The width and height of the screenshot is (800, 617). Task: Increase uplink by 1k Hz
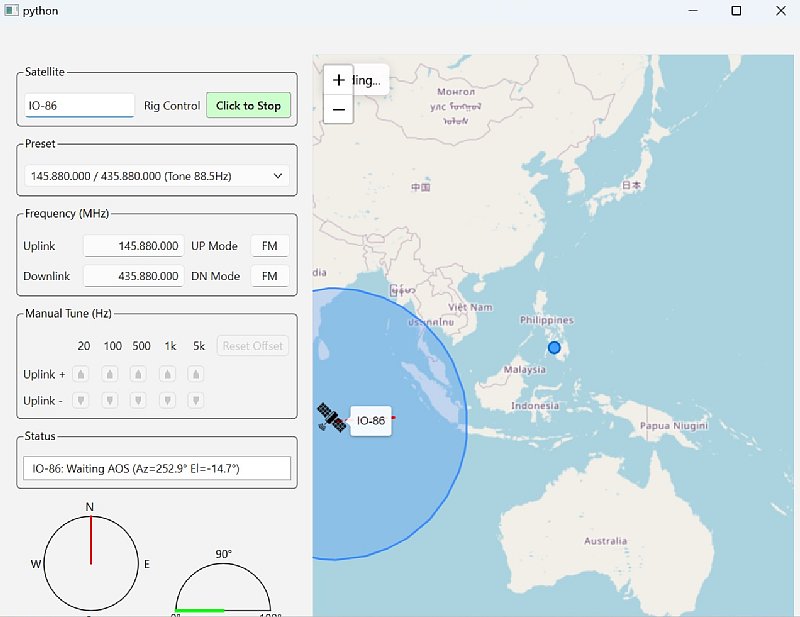click(x=168, y=374)
